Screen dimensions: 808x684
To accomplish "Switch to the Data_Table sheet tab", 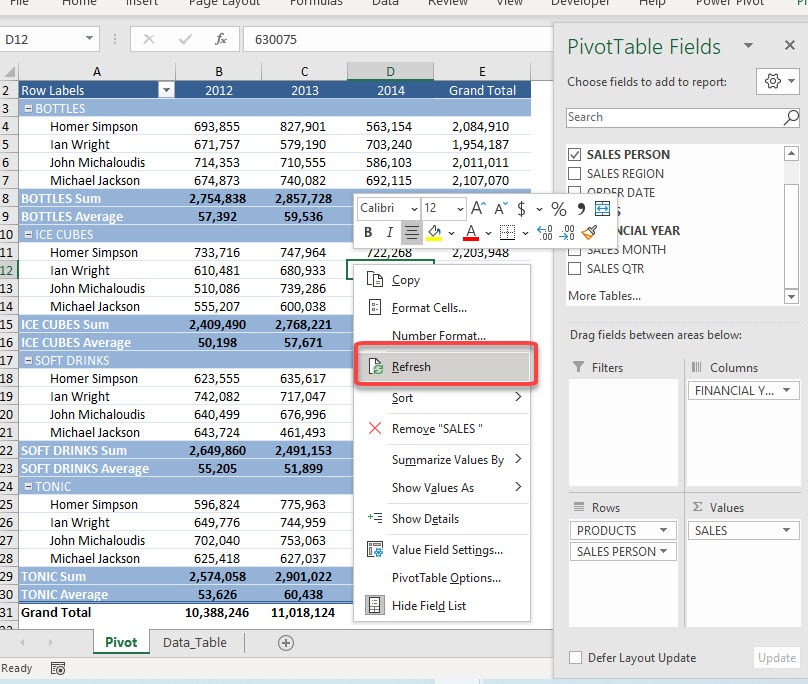I will (x=194, y=643).
